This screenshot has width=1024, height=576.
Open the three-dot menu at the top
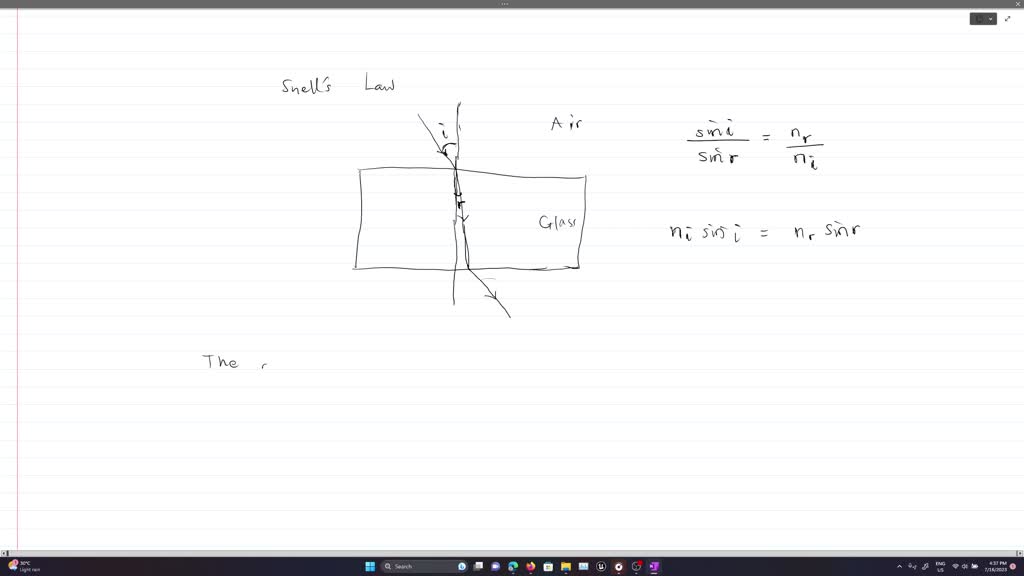pyautogui.click(x=503, y=4)
